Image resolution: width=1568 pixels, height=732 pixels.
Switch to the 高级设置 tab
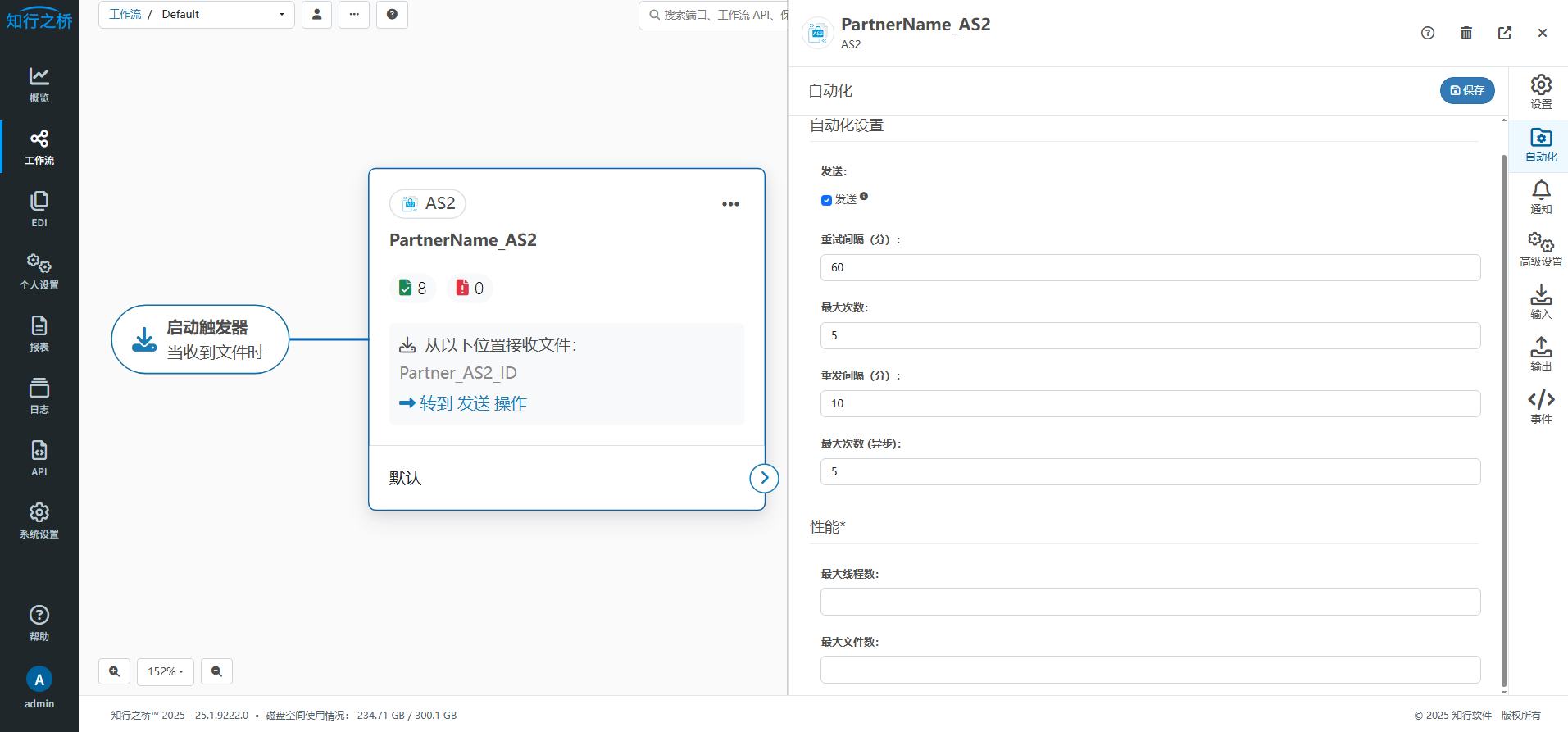[x=1540, y=248]
